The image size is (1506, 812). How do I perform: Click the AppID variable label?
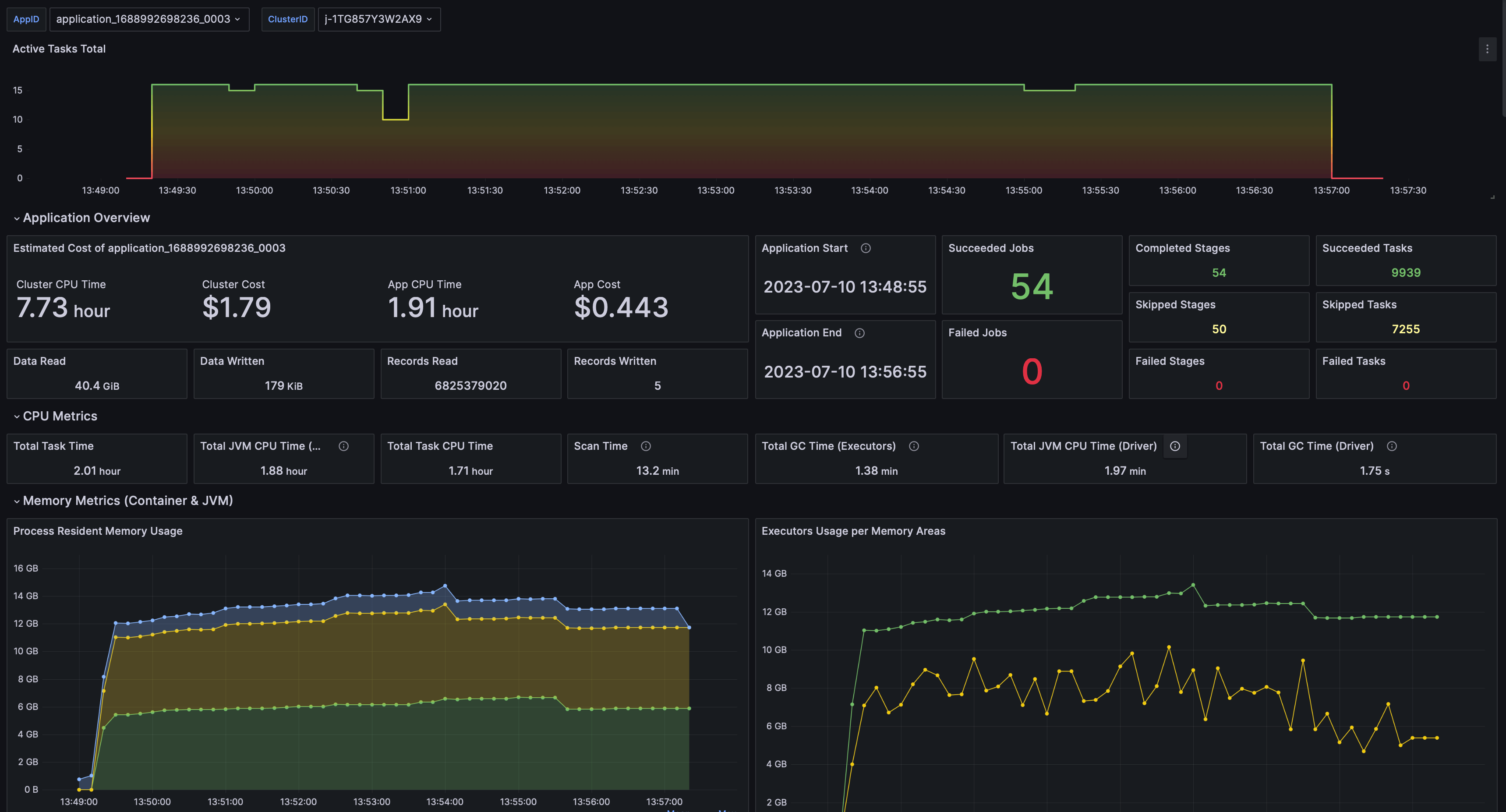coord(26,19)
